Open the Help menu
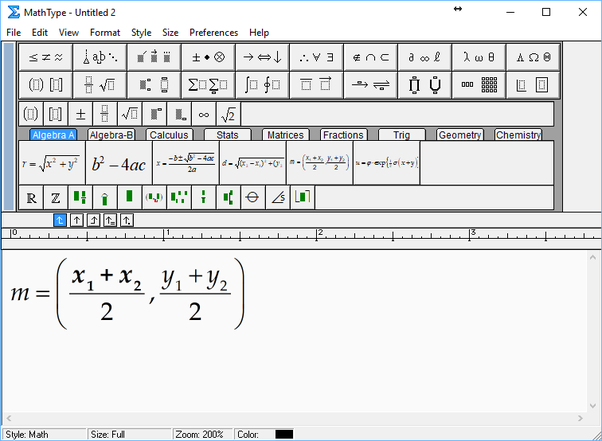This screenshot has width=602, height=441. [259, 33]
